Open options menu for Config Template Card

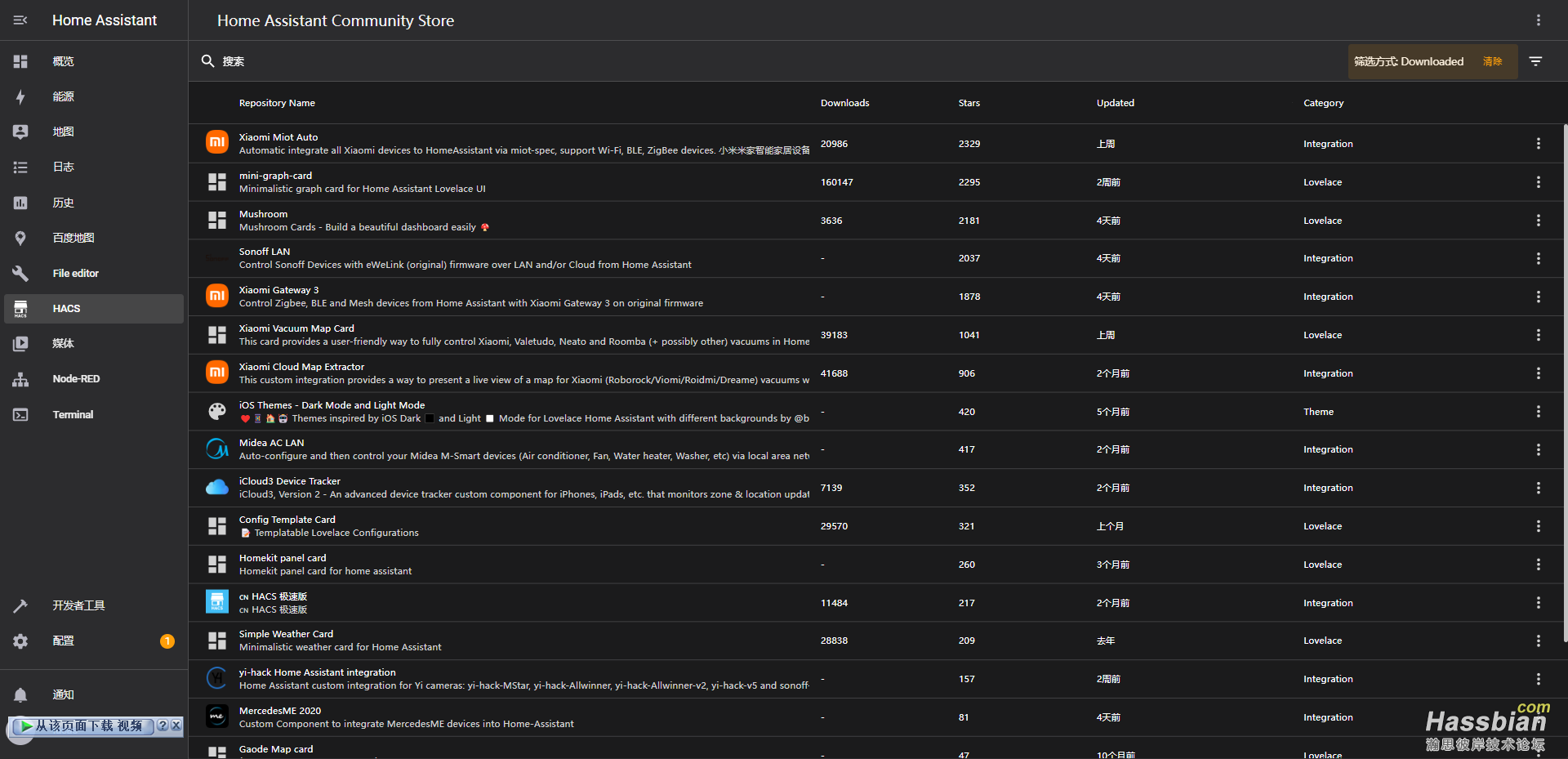point(1538,526)
